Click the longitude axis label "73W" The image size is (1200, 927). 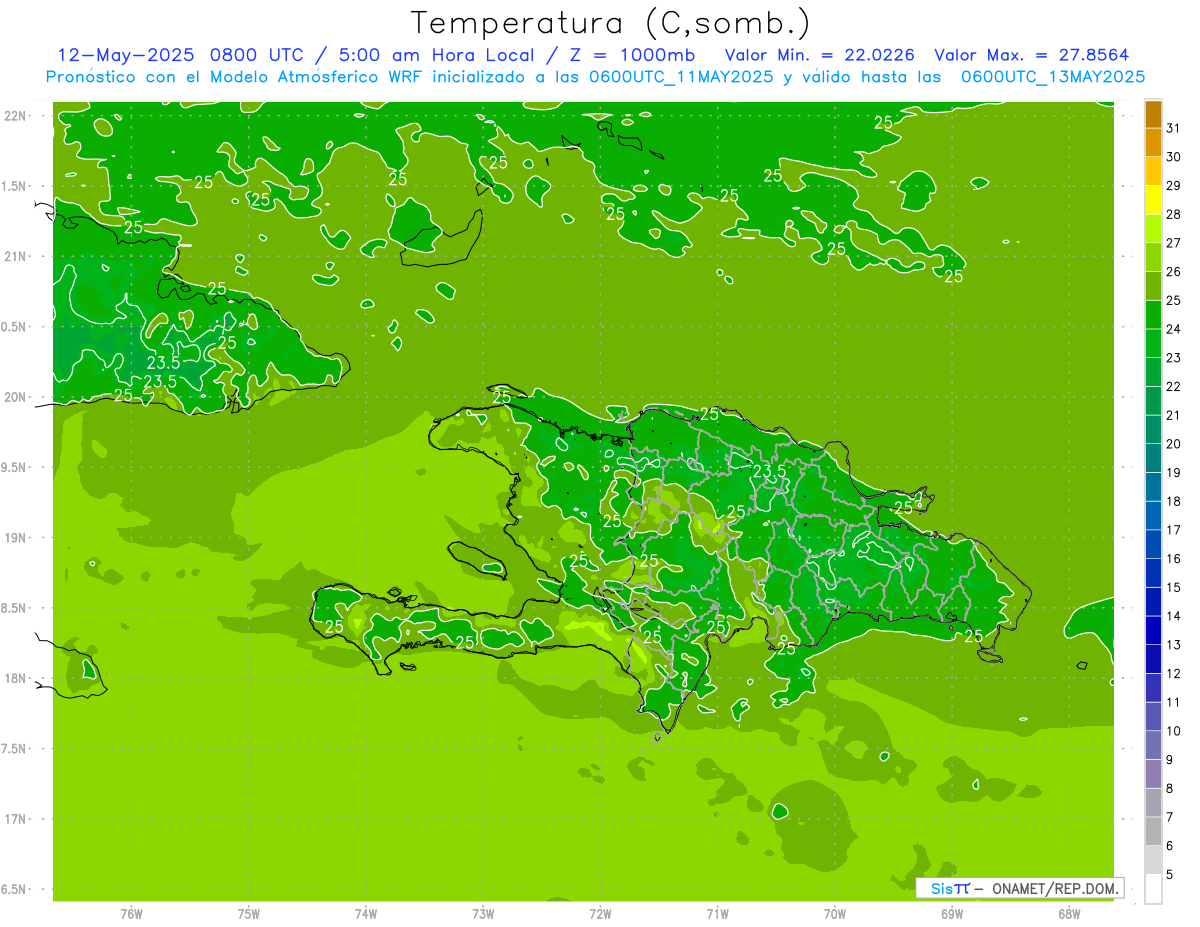(x=483, y=913)
